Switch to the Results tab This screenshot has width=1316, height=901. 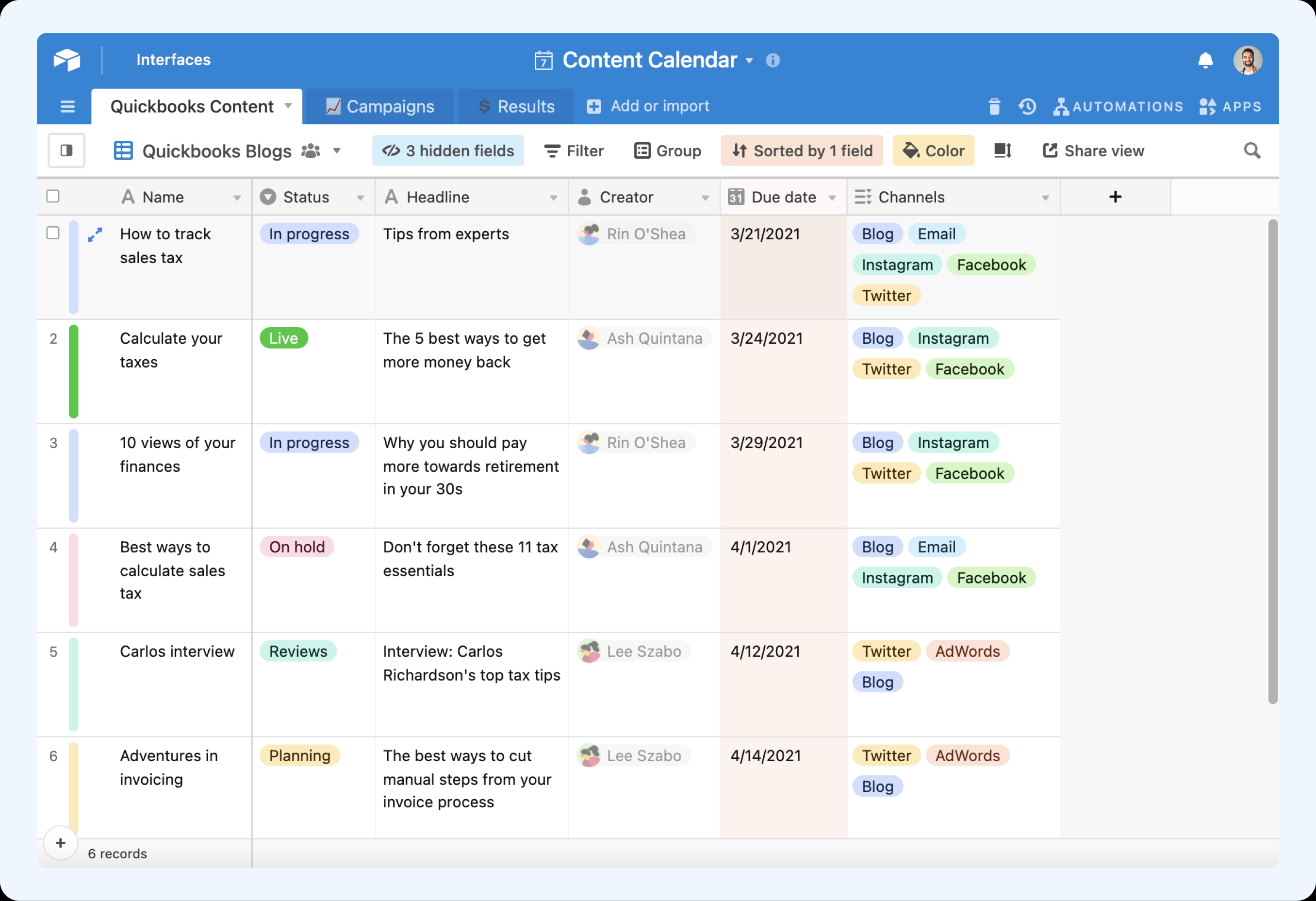516,106
